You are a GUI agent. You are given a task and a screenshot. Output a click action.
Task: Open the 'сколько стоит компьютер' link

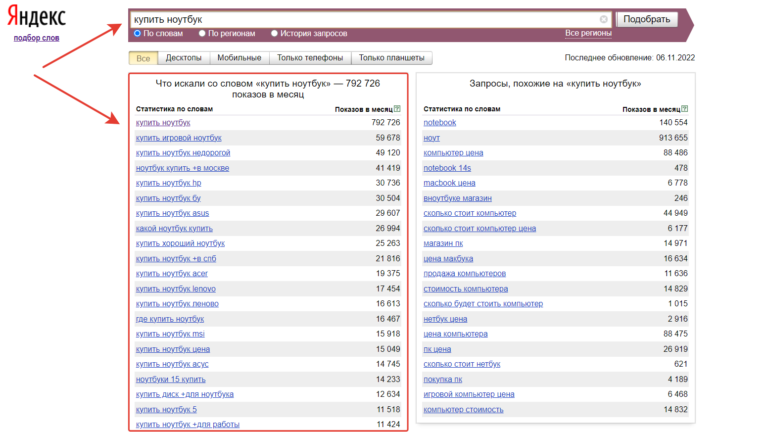[470, 213]
